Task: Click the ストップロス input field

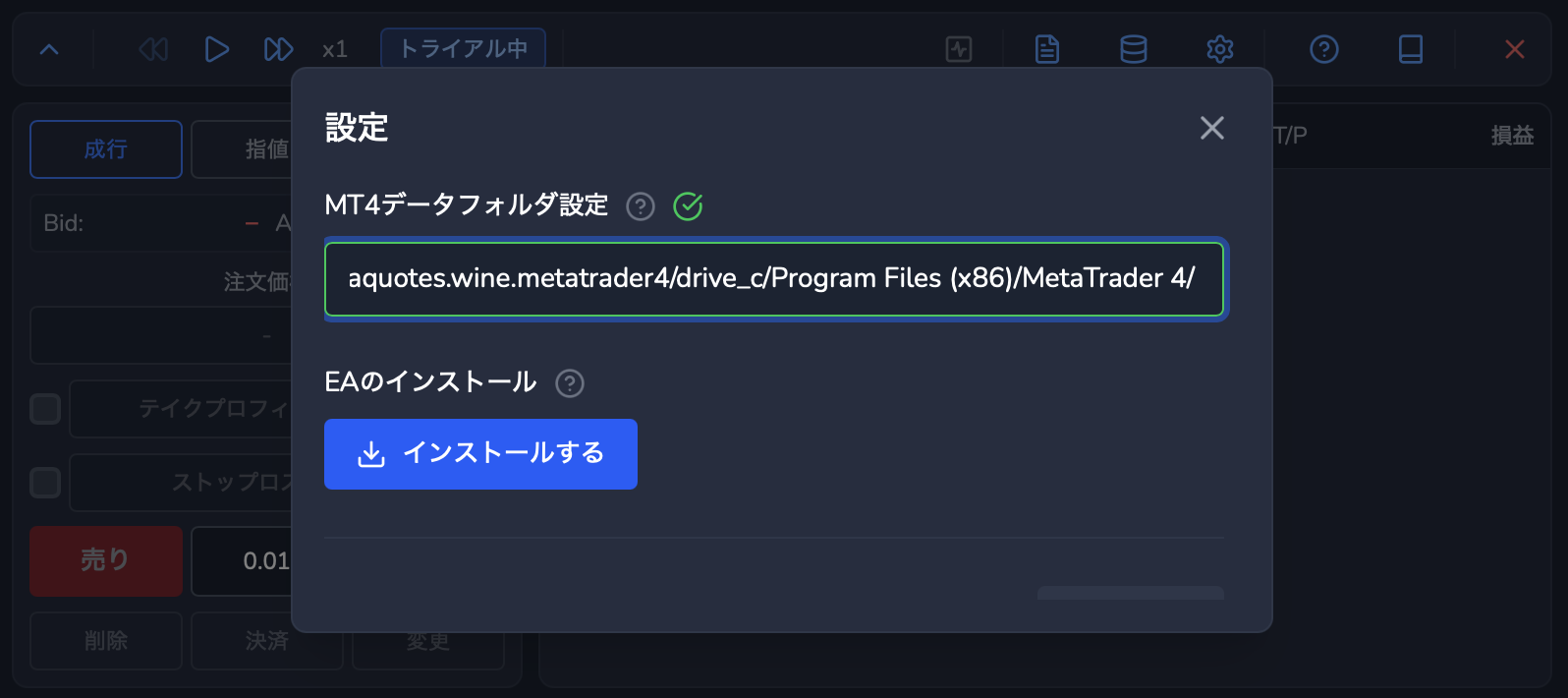Action: [x=181, y=483]
